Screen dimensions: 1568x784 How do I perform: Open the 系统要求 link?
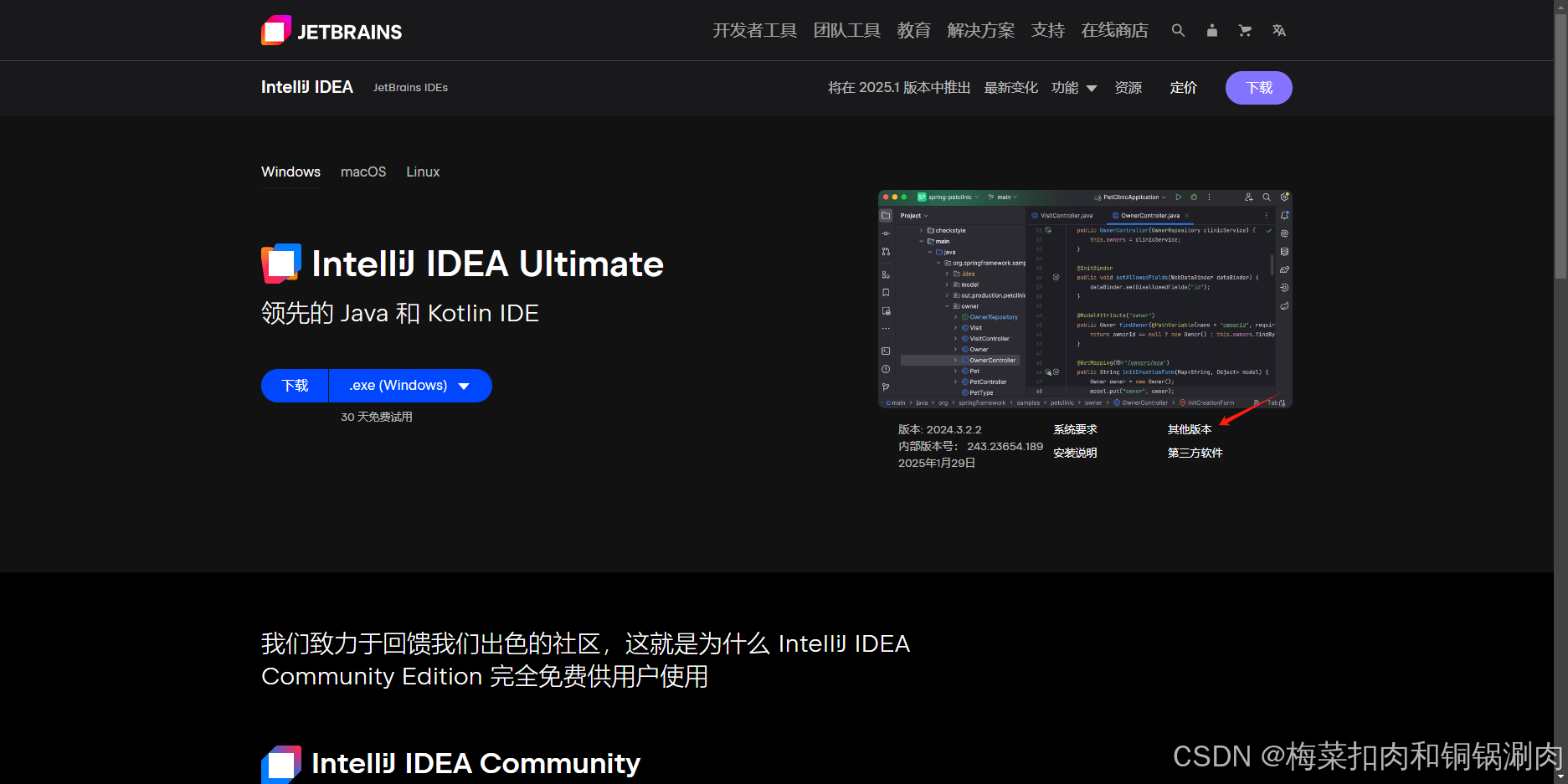pyautogui.click(x=1075, y=429)
